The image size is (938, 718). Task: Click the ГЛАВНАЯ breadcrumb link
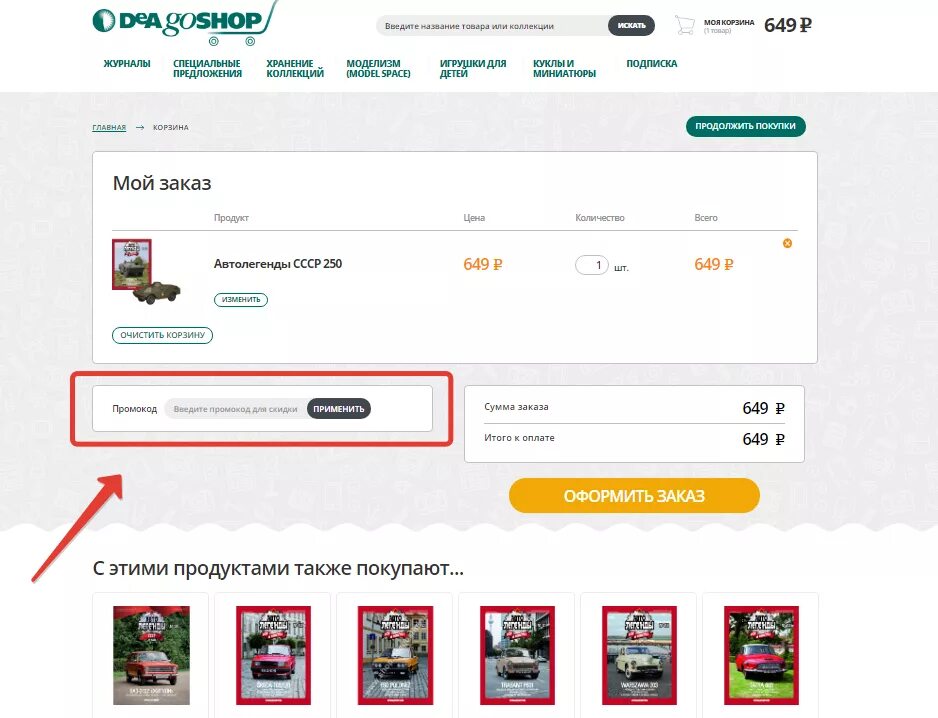pos(109,127)
